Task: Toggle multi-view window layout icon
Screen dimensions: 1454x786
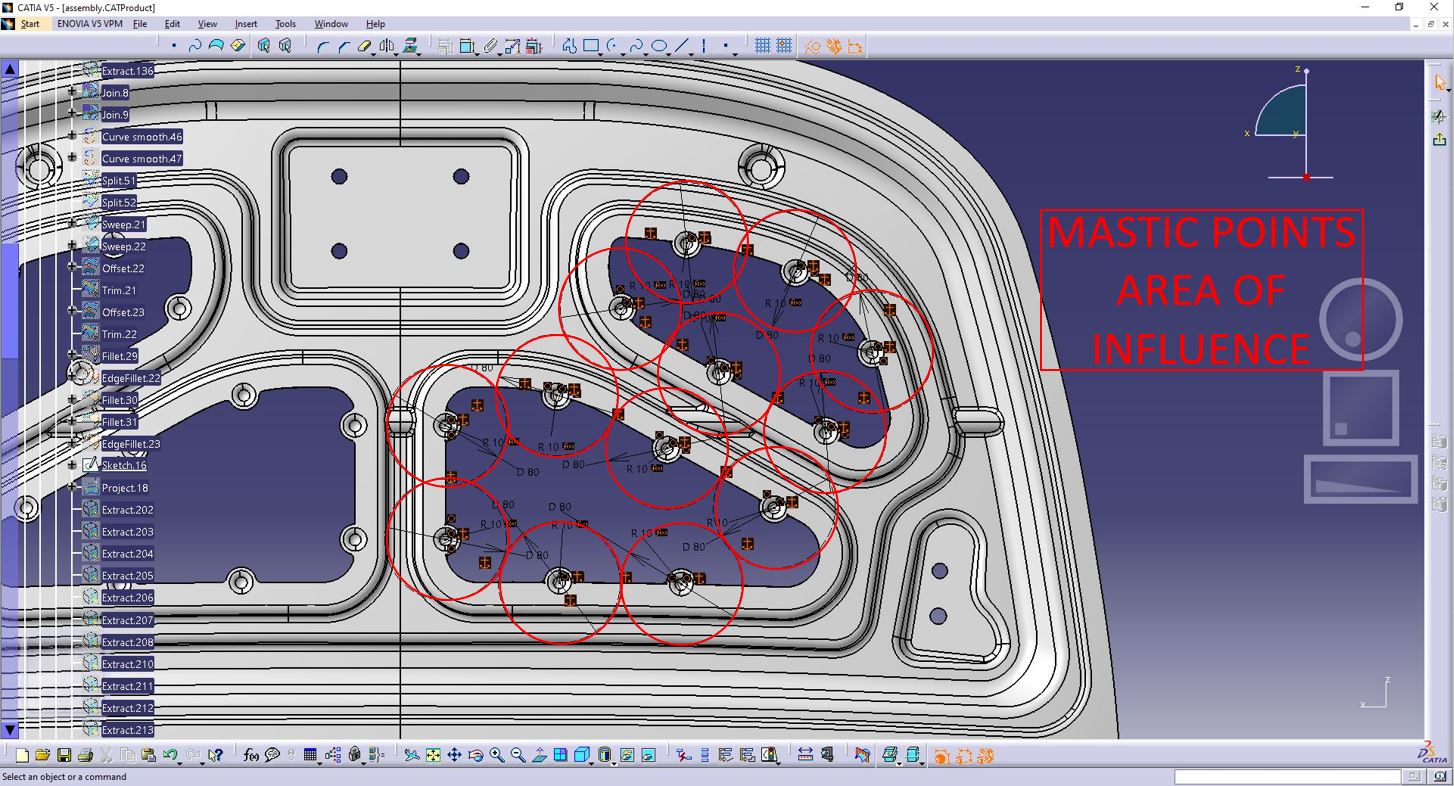Action: tap(560, 755)
